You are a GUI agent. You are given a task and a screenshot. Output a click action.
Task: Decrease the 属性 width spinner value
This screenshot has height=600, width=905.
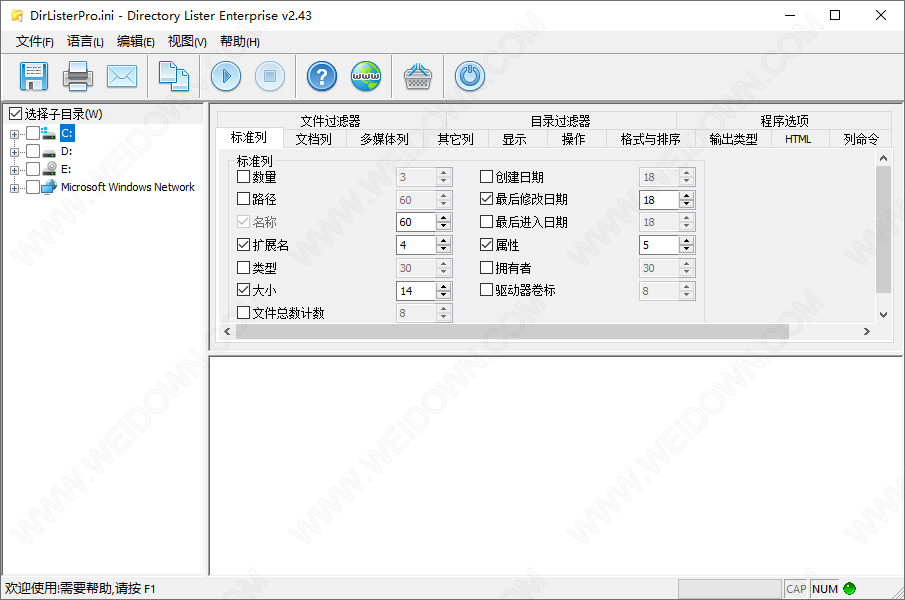pyautogui.click(x=686, y=249)
